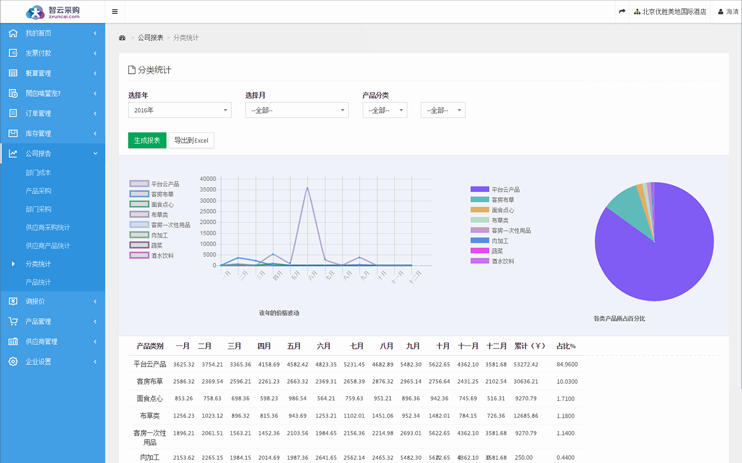Screen dimensions: 742x463
Task: Open 产品采购 in the sidebar submenu
Action: click(x=38, y=191)
